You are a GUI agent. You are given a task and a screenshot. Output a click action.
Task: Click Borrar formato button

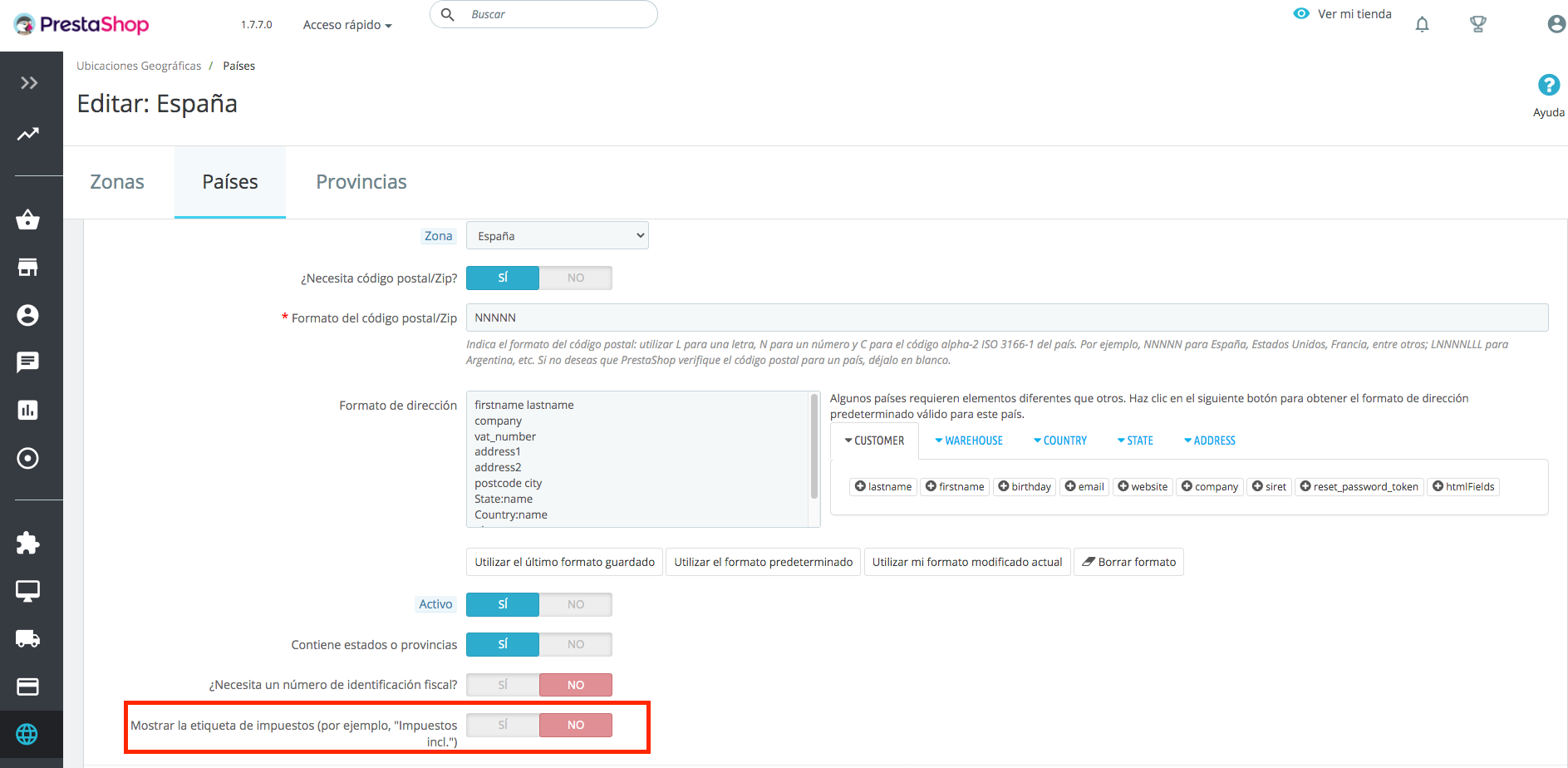tap(1128, 562)
